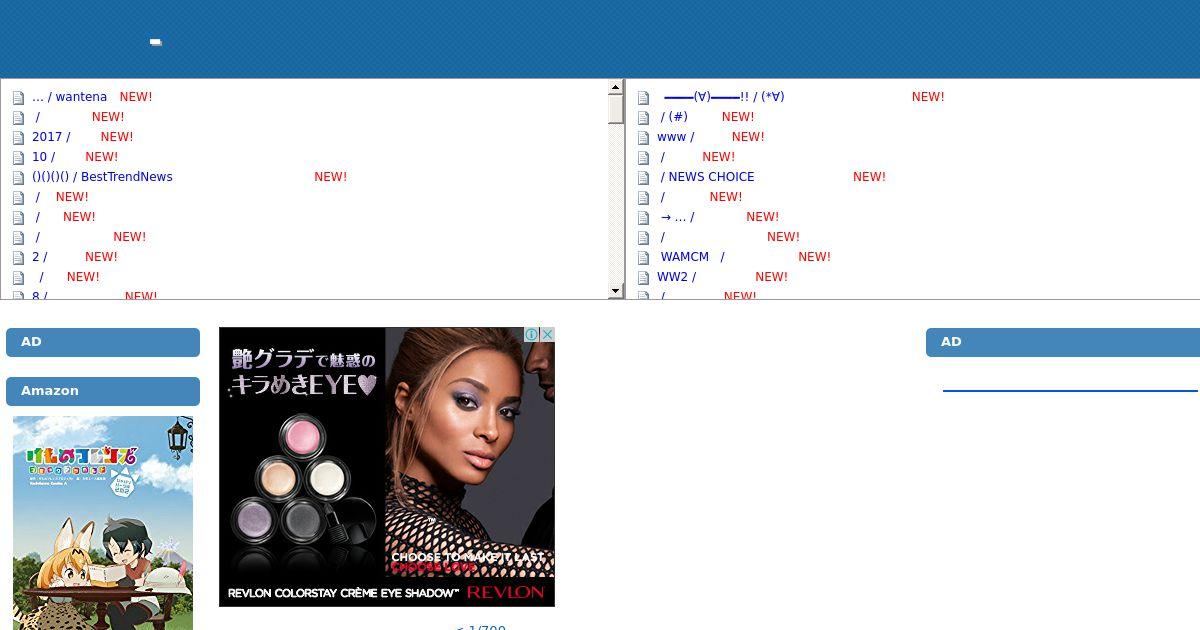Click the ad info icon on the Revlon banner

tap(532, 335)
